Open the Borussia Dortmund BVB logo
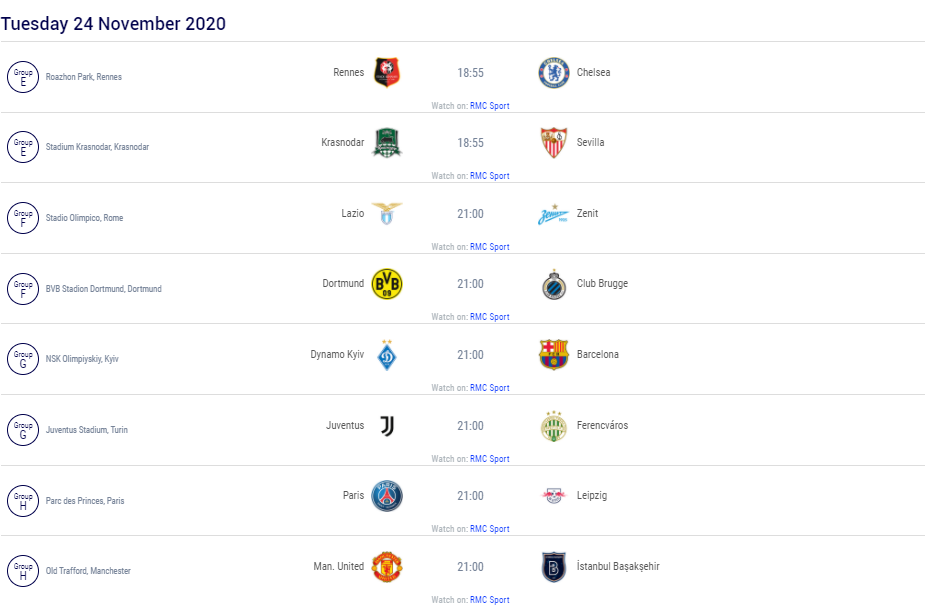This screenshot has height=609, width=925. [387, 284]
